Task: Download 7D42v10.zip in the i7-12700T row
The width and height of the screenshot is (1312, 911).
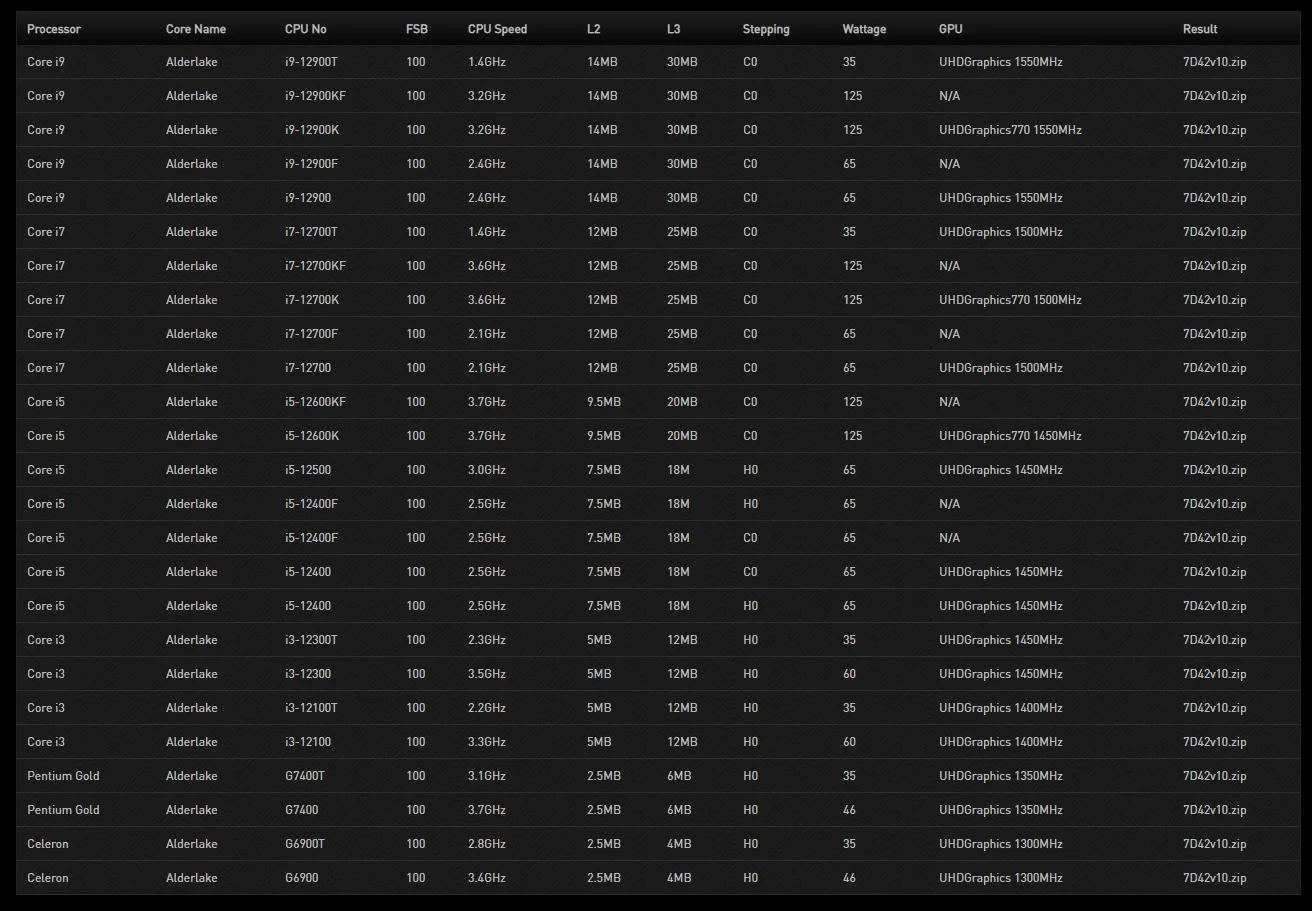Action: [x=1215, y=232]
